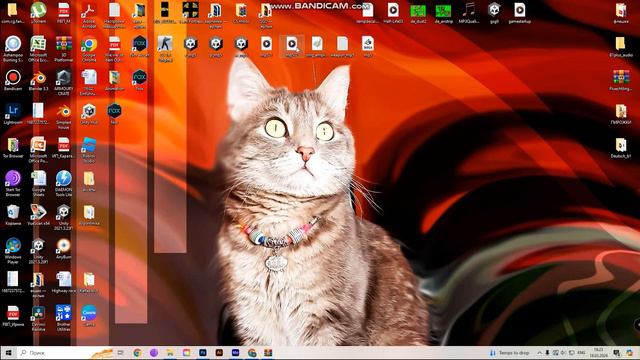Open Task View from the taskbar
640x360 pixels.
pos(120,353)
